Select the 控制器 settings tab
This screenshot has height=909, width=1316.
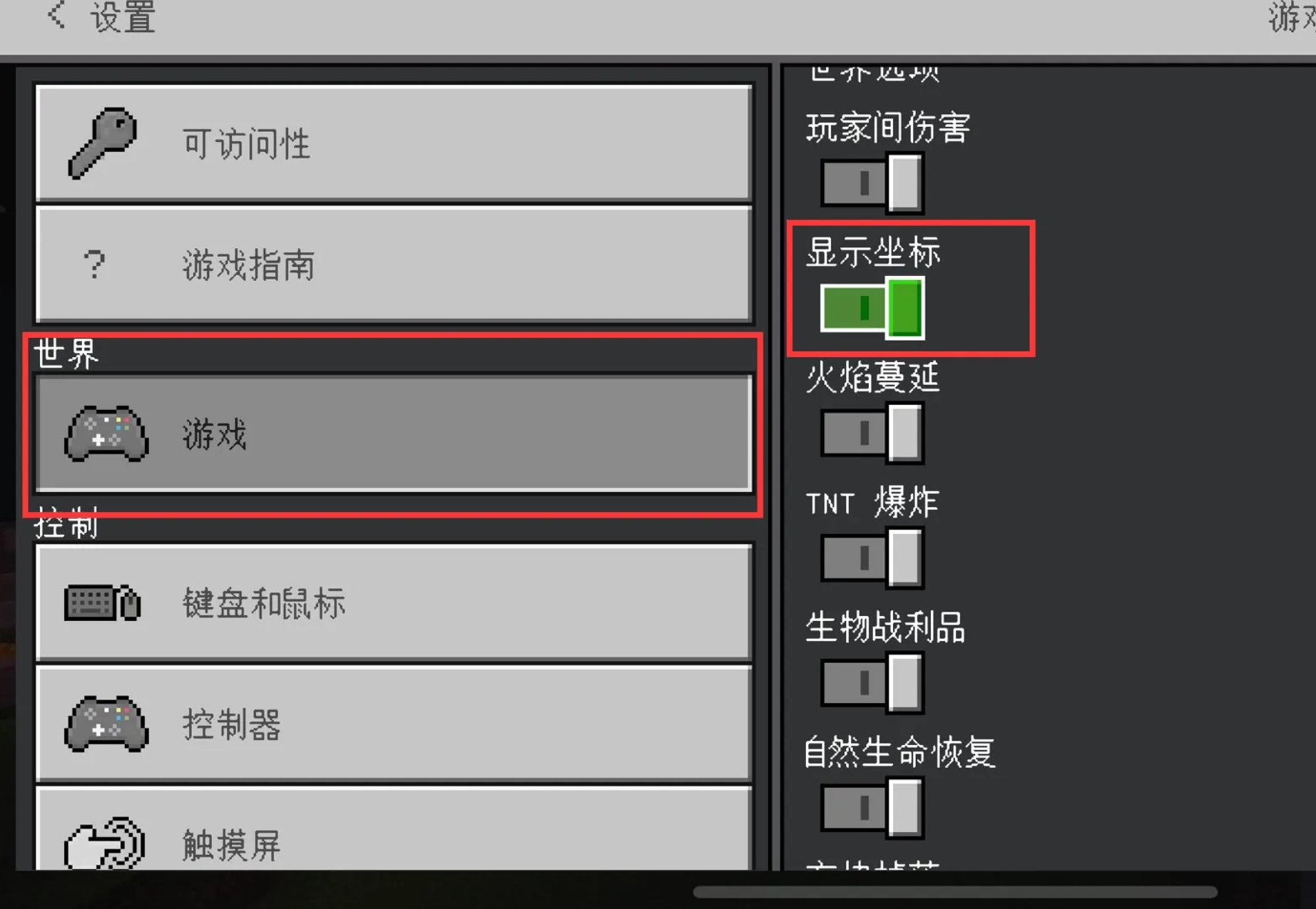394,724
